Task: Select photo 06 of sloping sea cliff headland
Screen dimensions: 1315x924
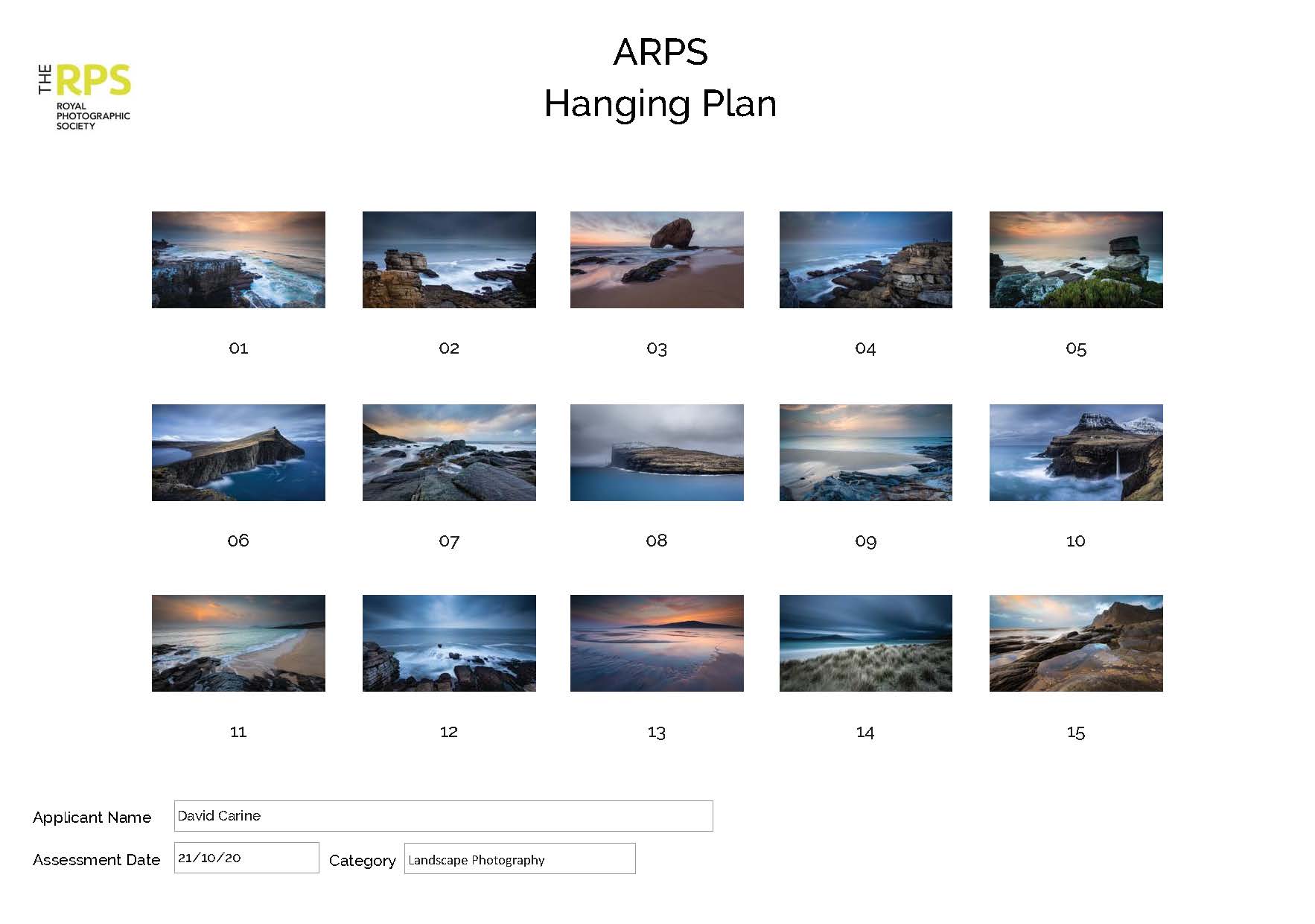Action: pyautogui.click(x=238, y=453)
